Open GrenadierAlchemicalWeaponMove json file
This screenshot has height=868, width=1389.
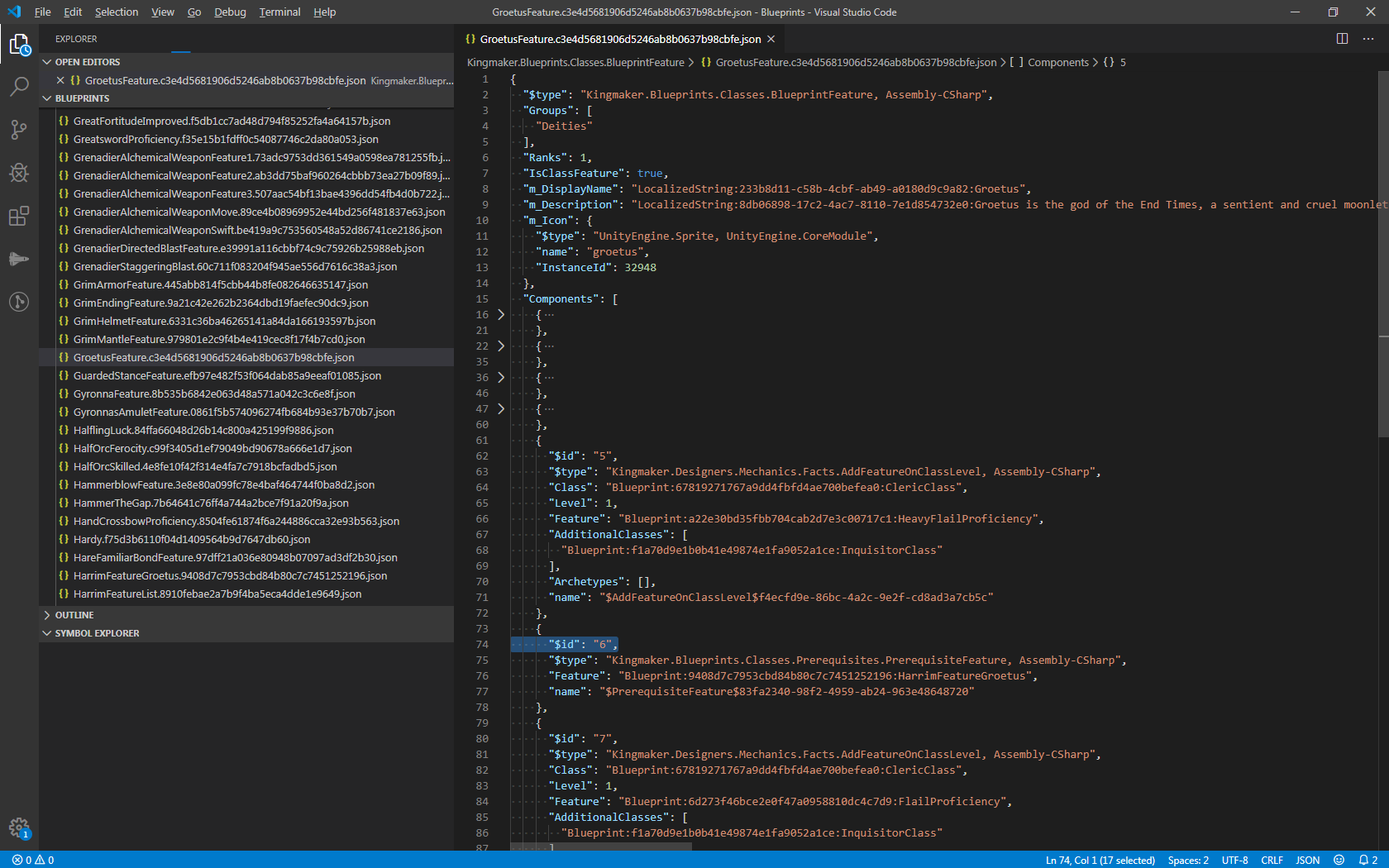246,212
